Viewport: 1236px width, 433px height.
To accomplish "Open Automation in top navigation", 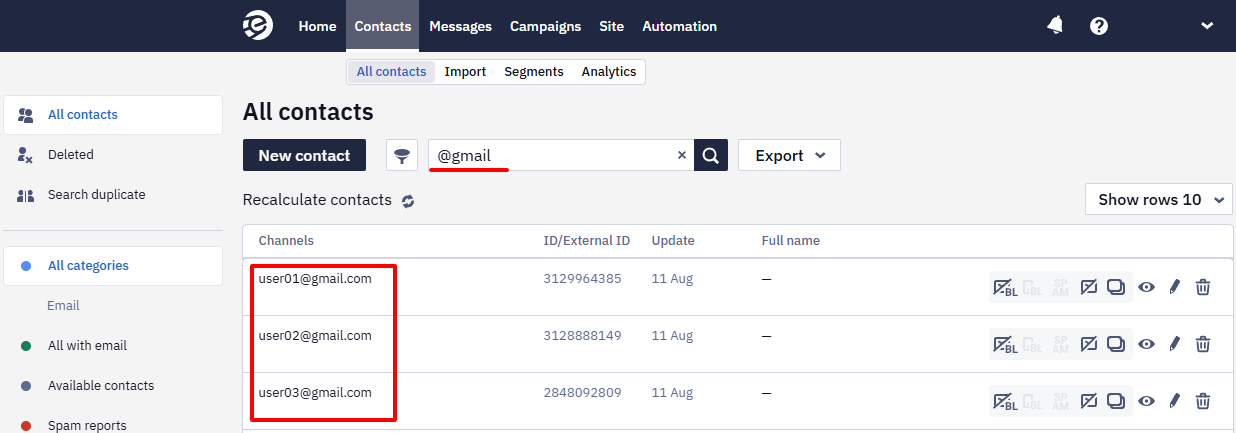I will [679, 26].
